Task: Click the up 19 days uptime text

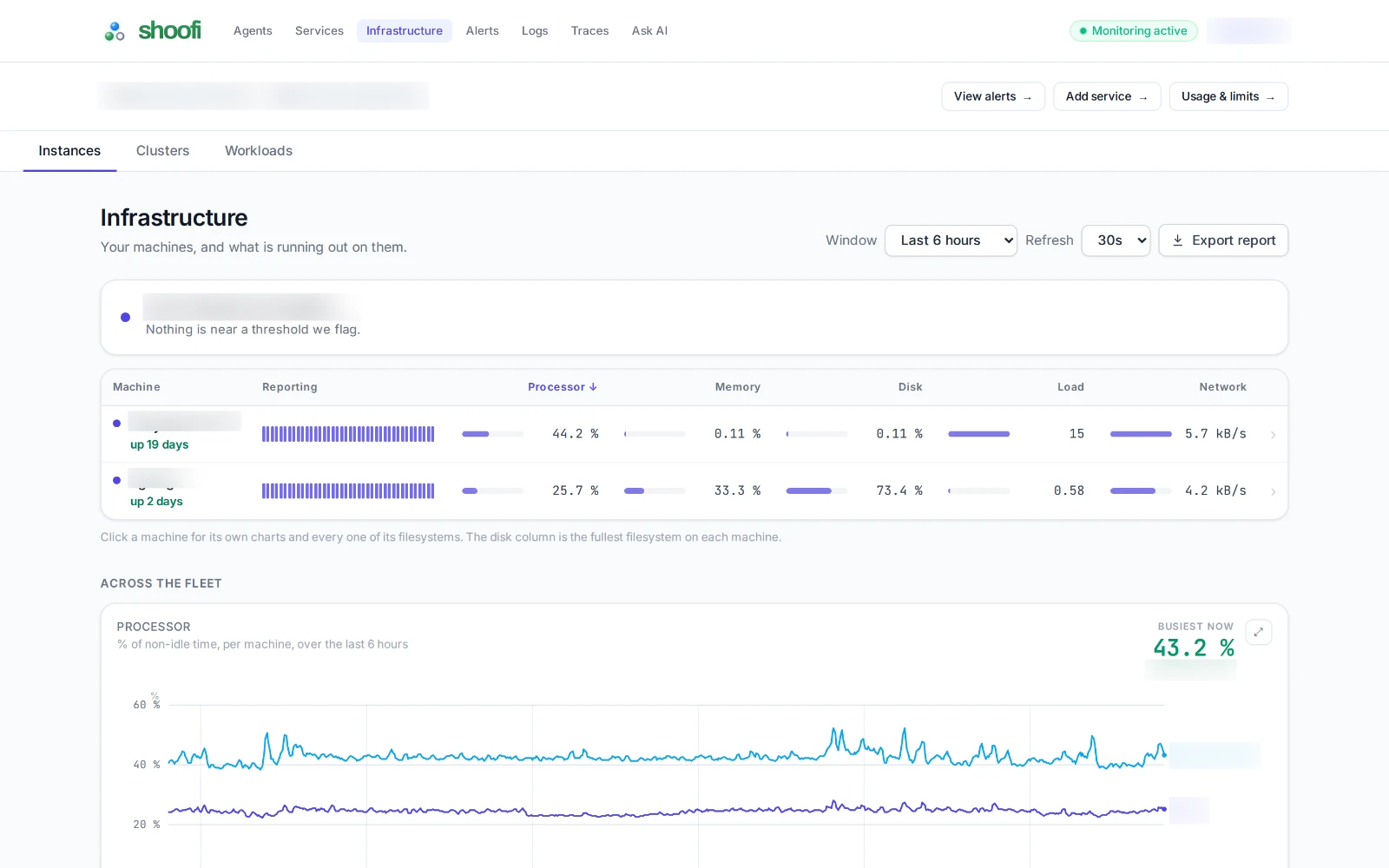Action: (160, 444)
